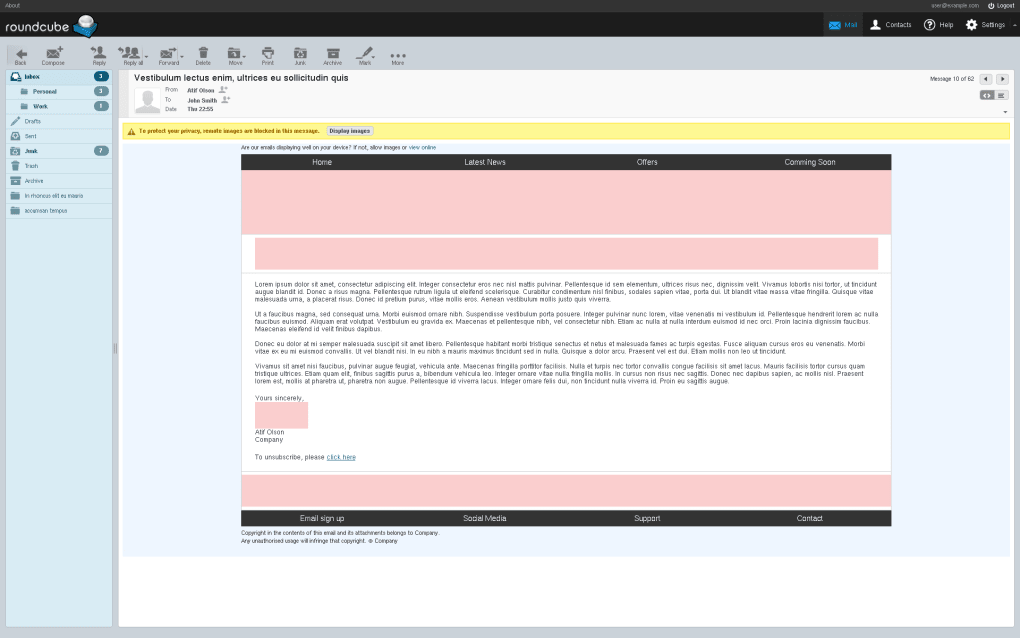This screenshot has height=638, width=1020.
Task: Open the Reply all options arrow
Action: (147, 55)
